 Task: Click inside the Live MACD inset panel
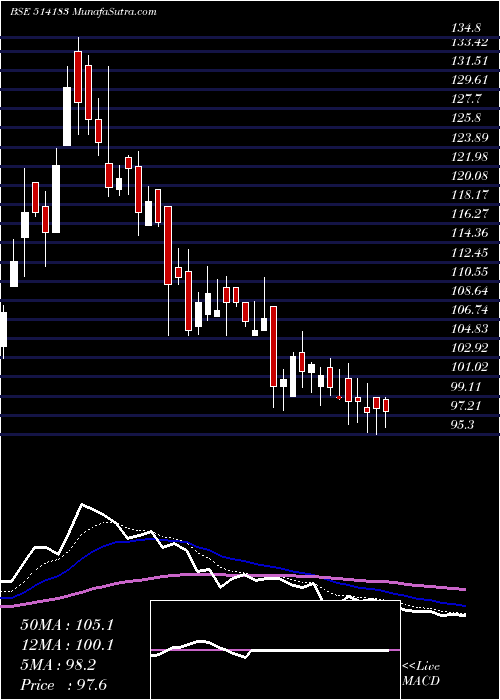(275, 650)
